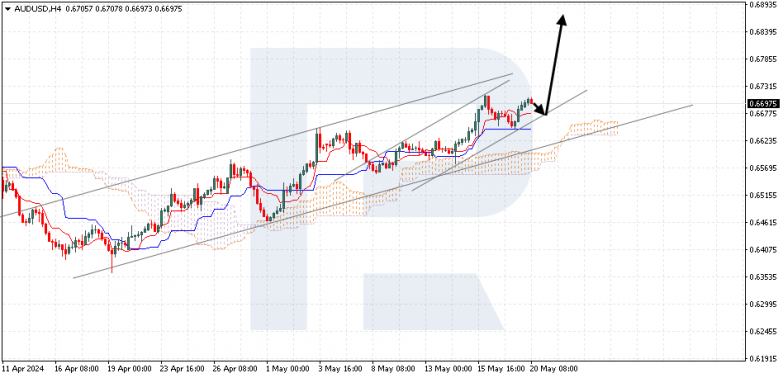Click the 26 Apr 08:00 time label
This screenshot has width=782, height=378.
(234, 369)
